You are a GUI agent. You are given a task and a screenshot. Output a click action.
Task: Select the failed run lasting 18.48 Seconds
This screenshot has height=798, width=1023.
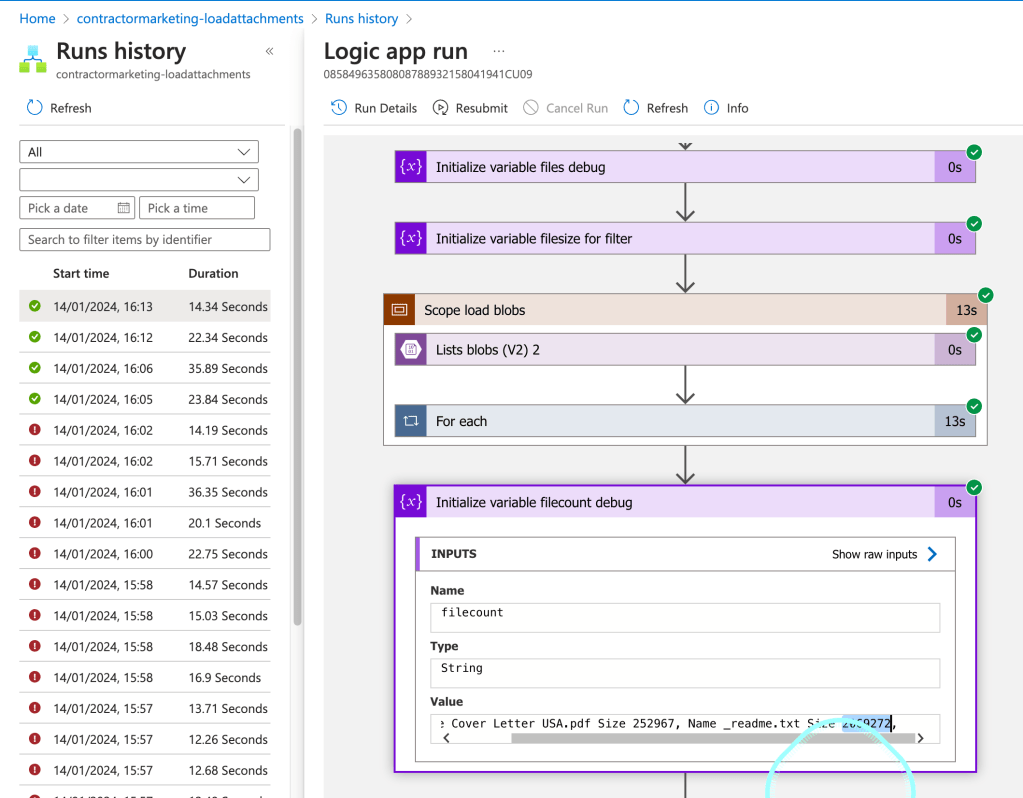click(145, 646)
